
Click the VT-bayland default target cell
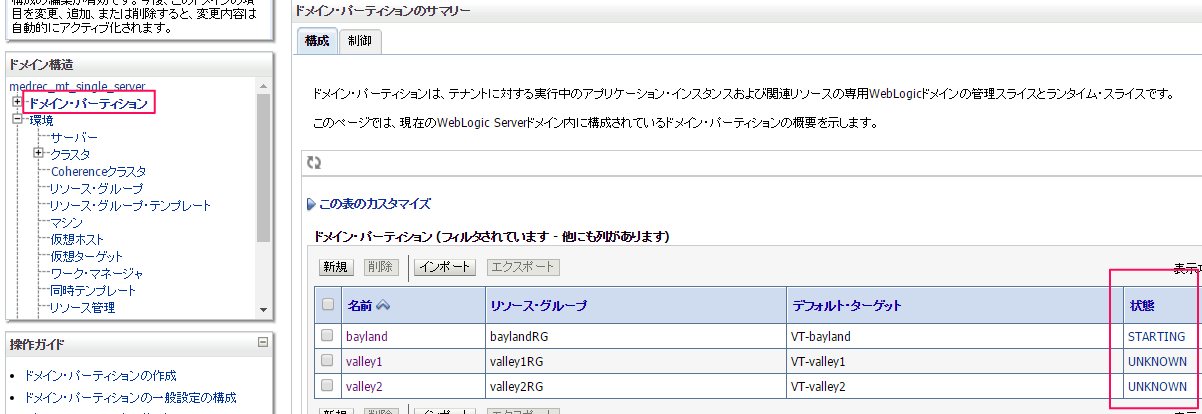[820, 336]
